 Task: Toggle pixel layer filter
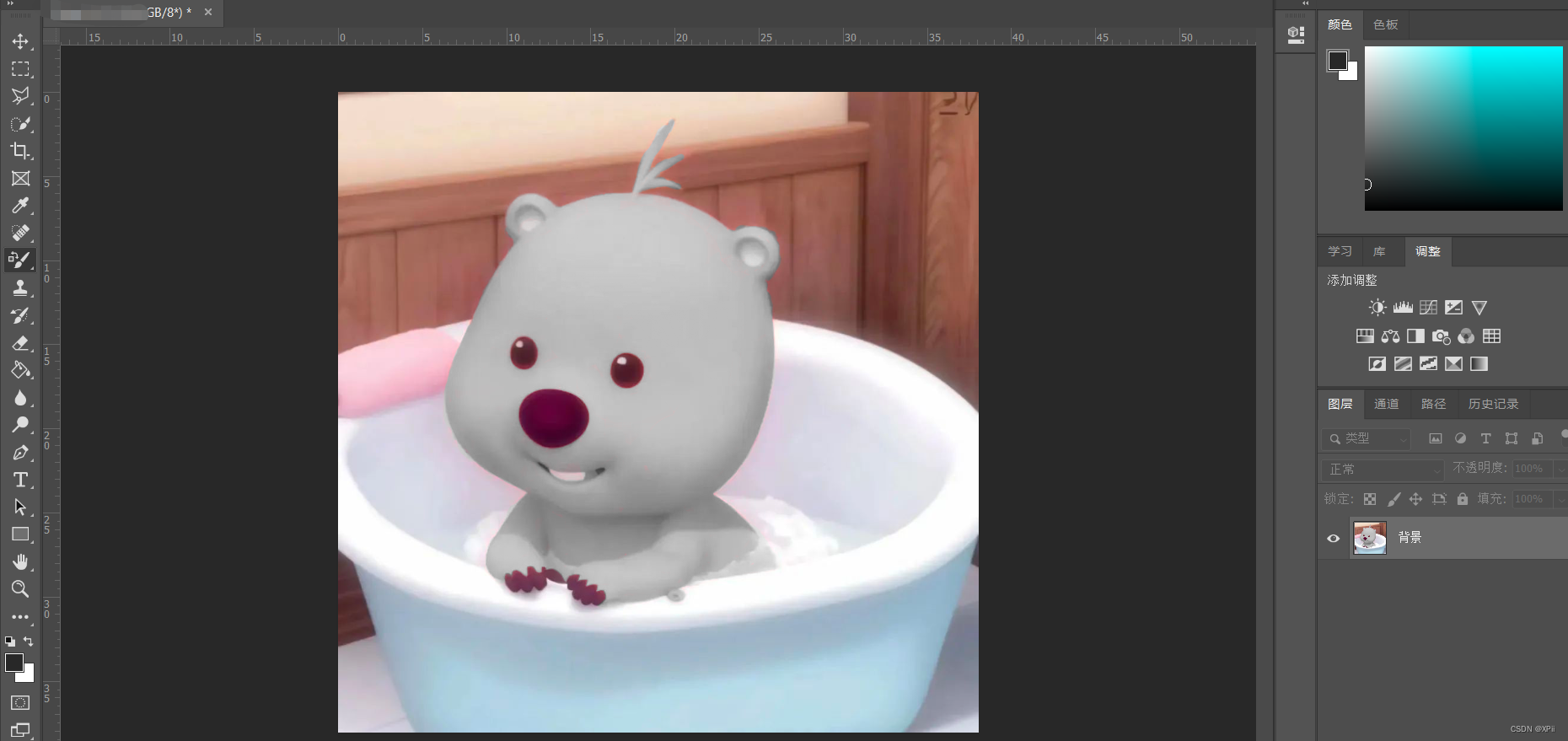pos(1436,438)
